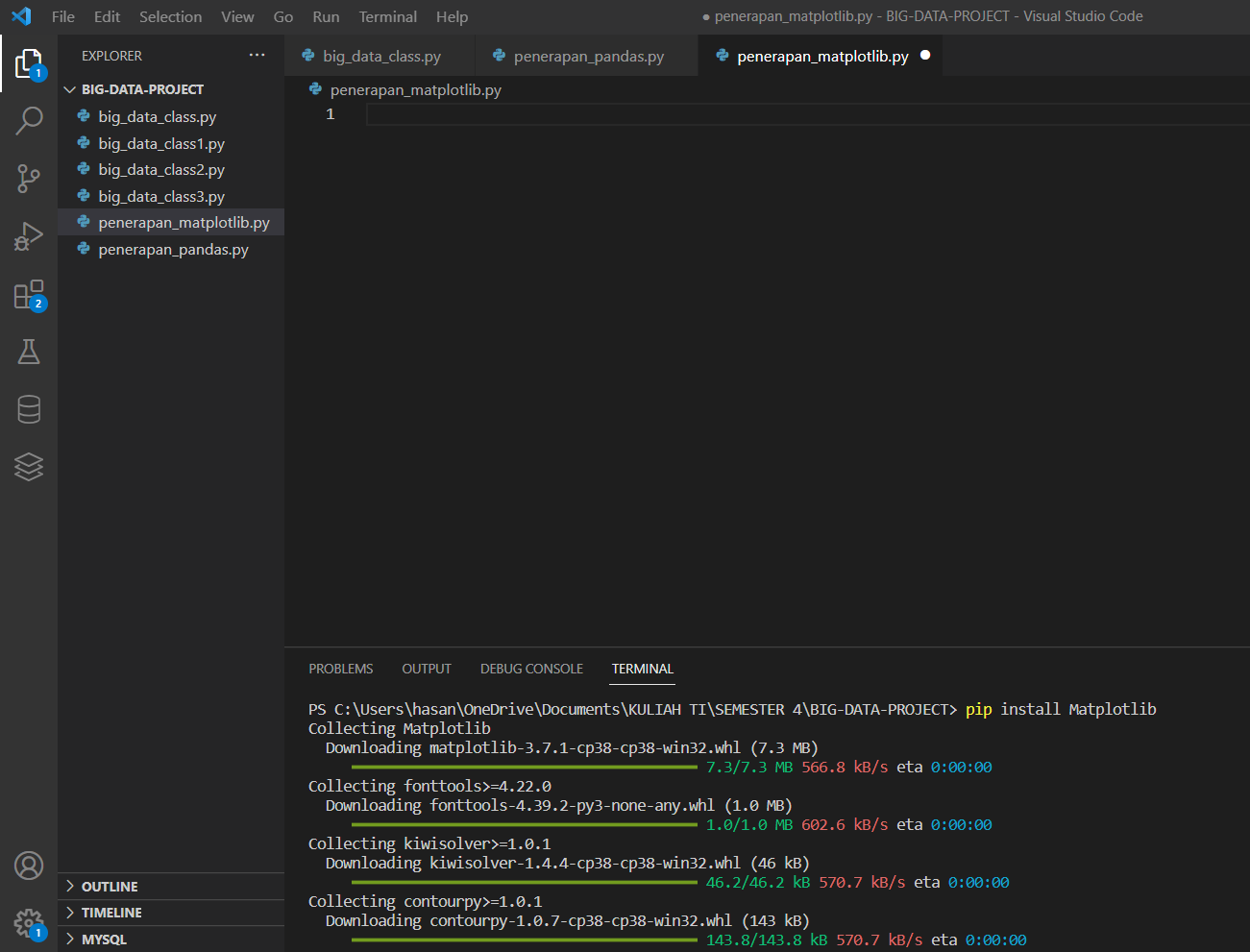Open big_data_class1.py in explorer
Viewport: 1250px width, 952px height.
click(x=171, y=143)
